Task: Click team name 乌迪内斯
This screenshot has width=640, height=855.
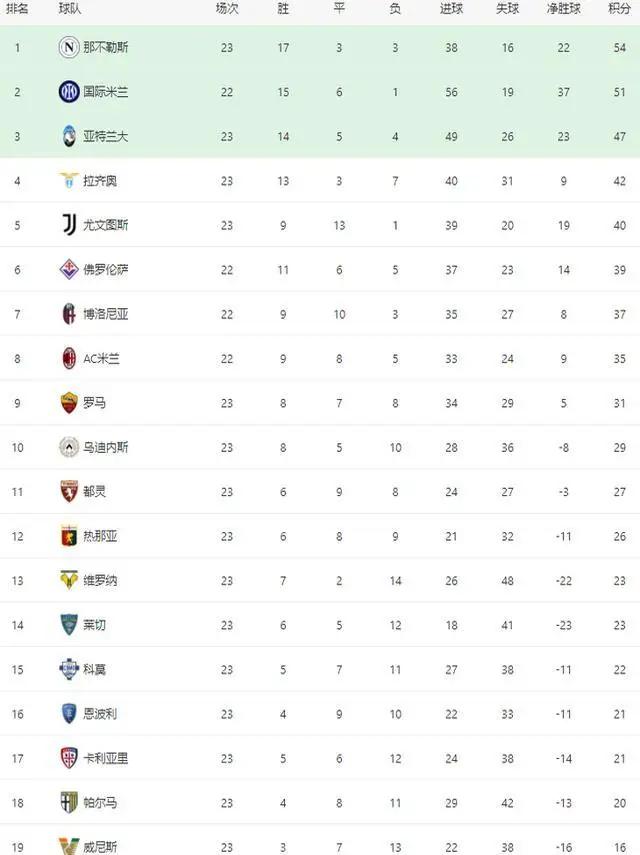Action: pyautogui.click(x=106, y=447)
